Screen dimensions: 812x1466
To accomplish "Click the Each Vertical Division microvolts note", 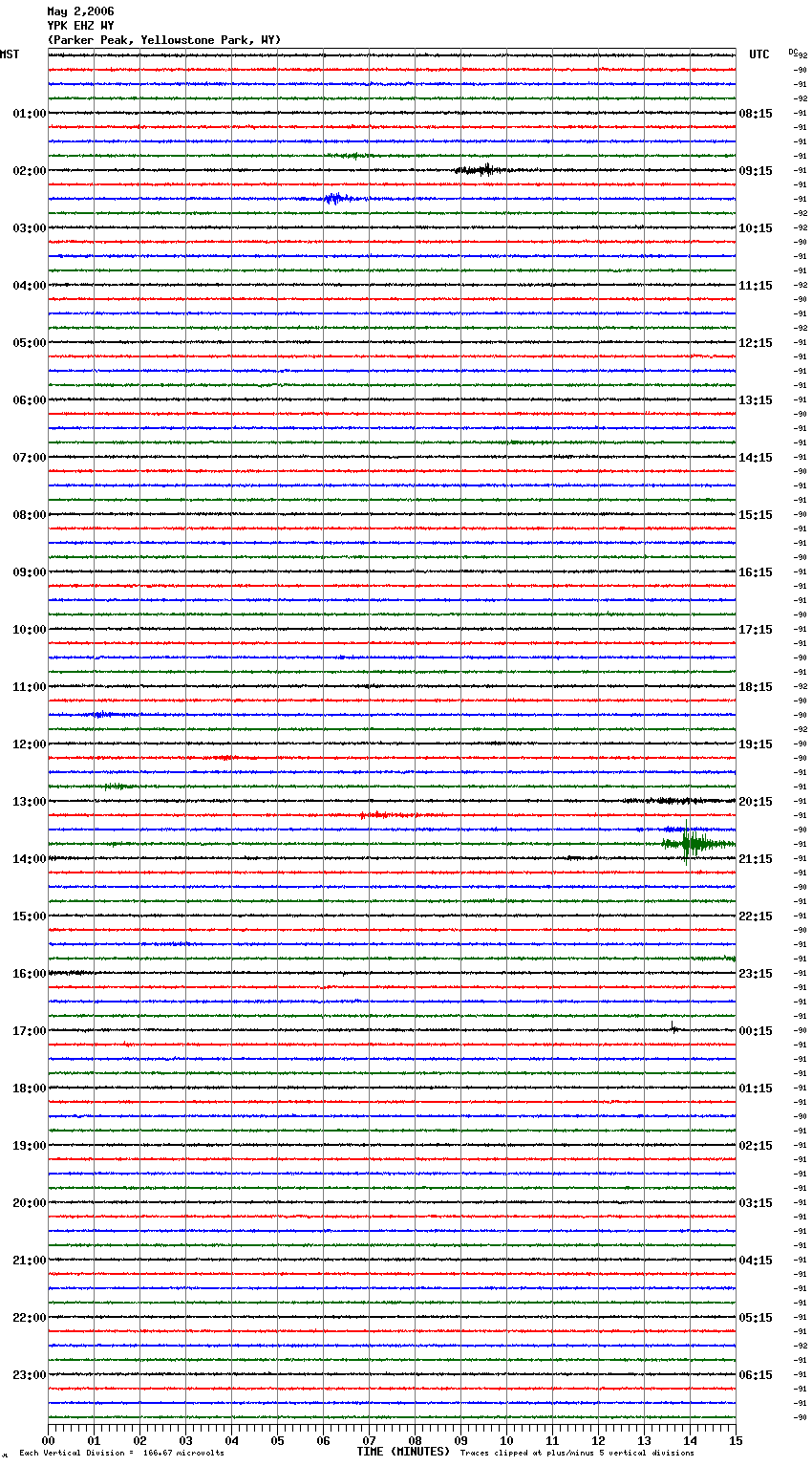I will click(121, 1454).
